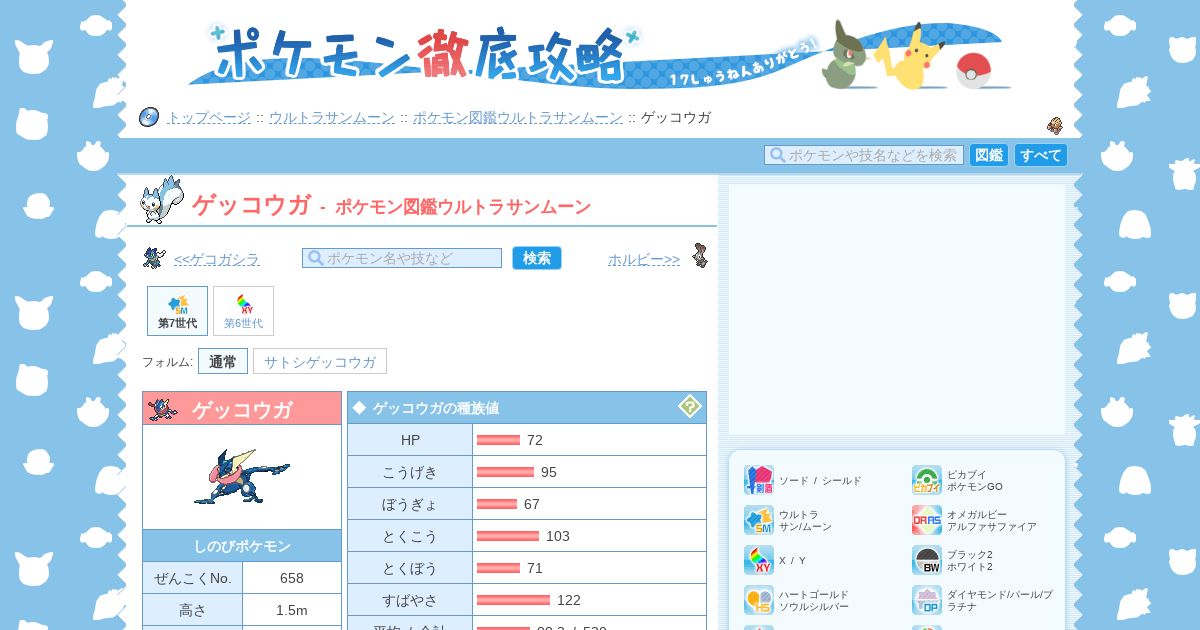1200x630 pixels.
Task: Open the ウルトラ サン/ムーン sidebar link
Action: click(805, 520)
